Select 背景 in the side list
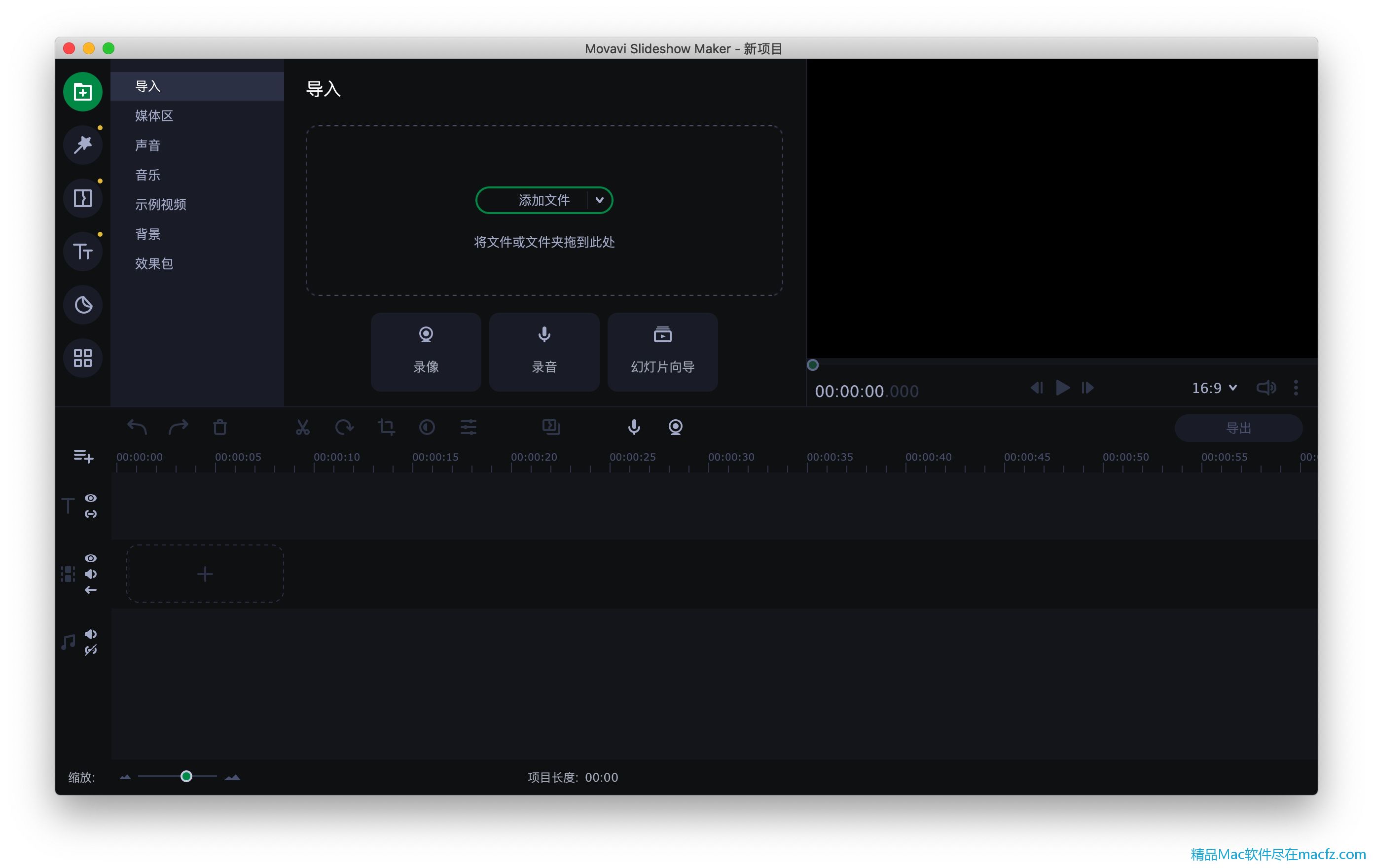Viewport: 1373px width, 868px height. click(197, 234)
